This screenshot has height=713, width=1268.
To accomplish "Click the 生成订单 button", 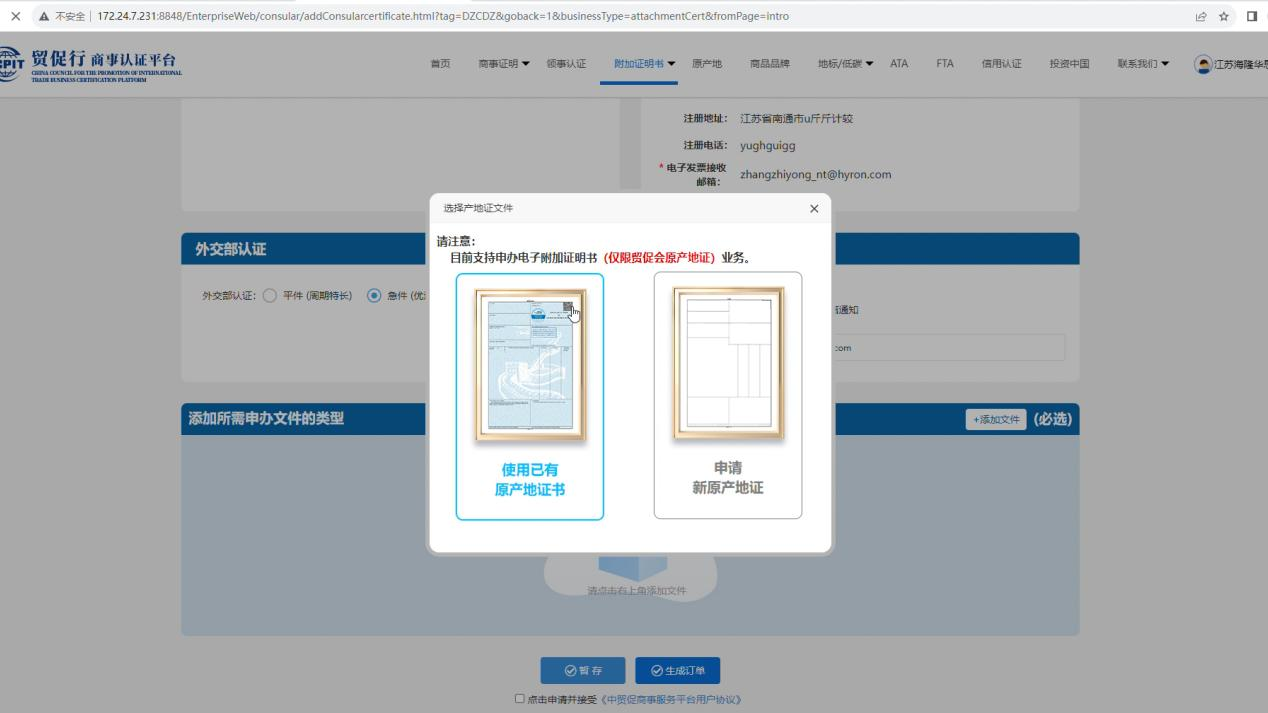I will tap(677, 670).
